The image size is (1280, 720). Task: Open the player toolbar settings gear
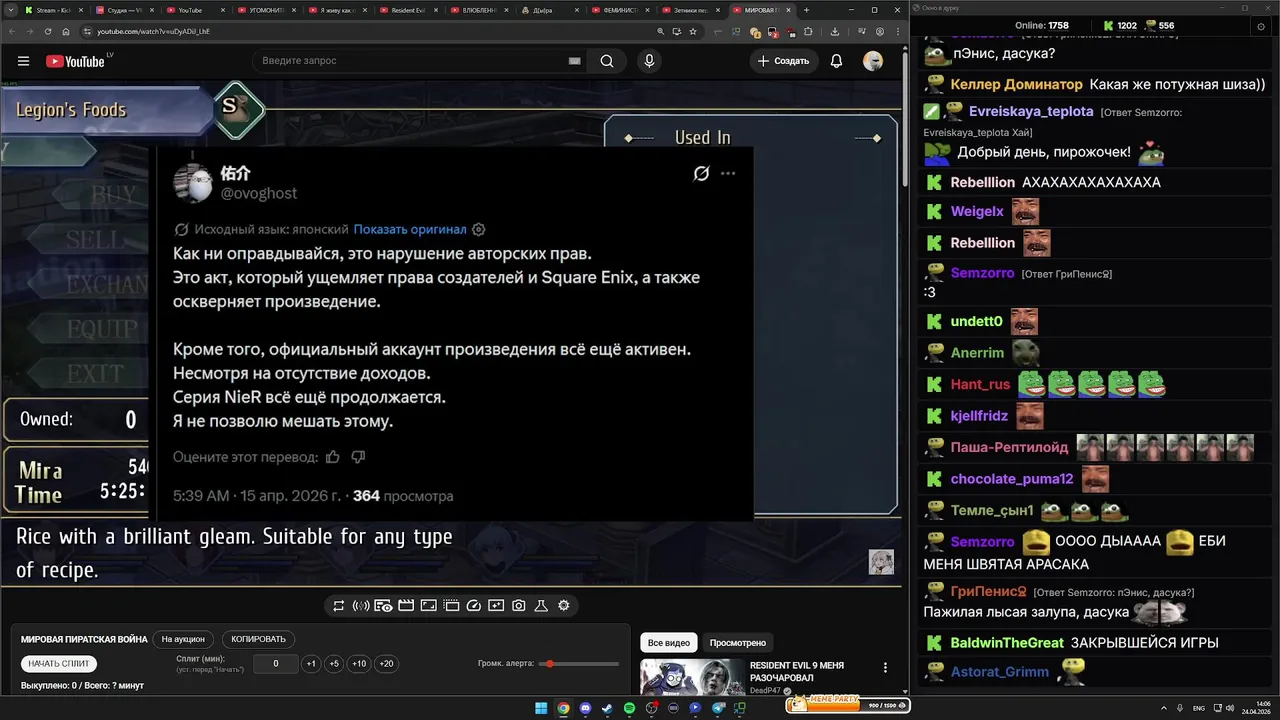564,605
